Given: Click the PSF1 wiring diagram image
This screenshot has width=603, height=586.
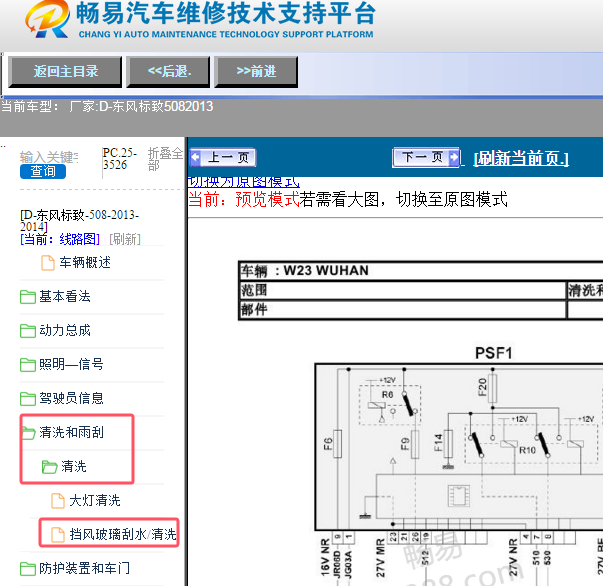Looking at the screenshot, I should (459, 465).
